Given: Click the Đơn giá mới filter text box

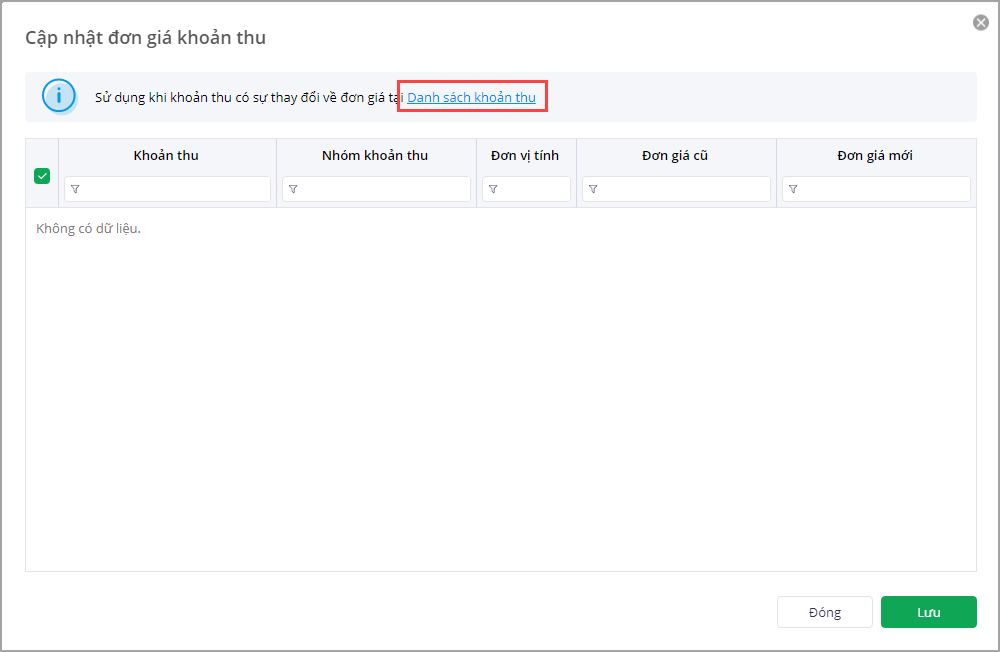Looking at the screenshot, I should (x=884, y=189).
